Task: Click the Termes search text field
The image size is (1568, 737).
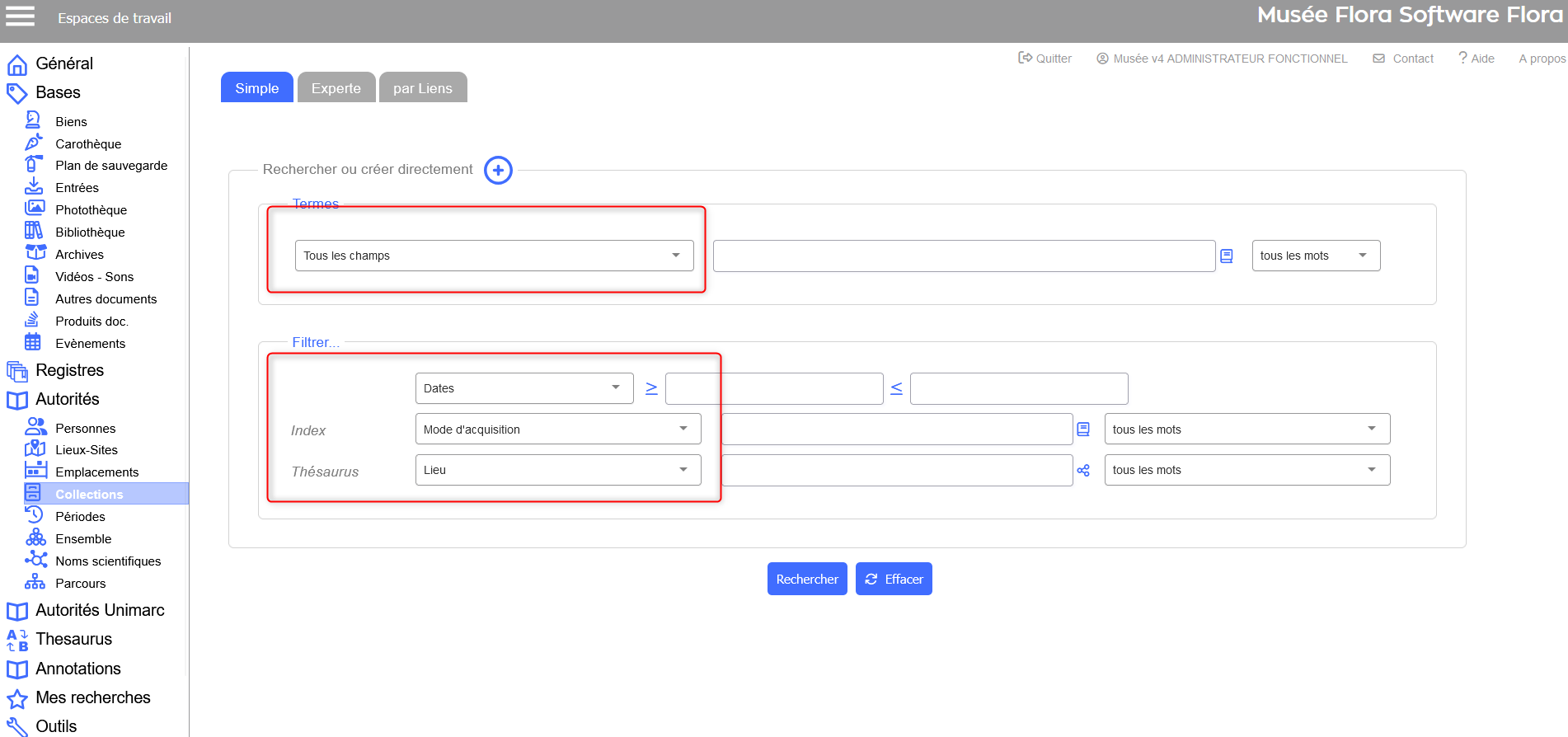Action: [x=963, y=256]
